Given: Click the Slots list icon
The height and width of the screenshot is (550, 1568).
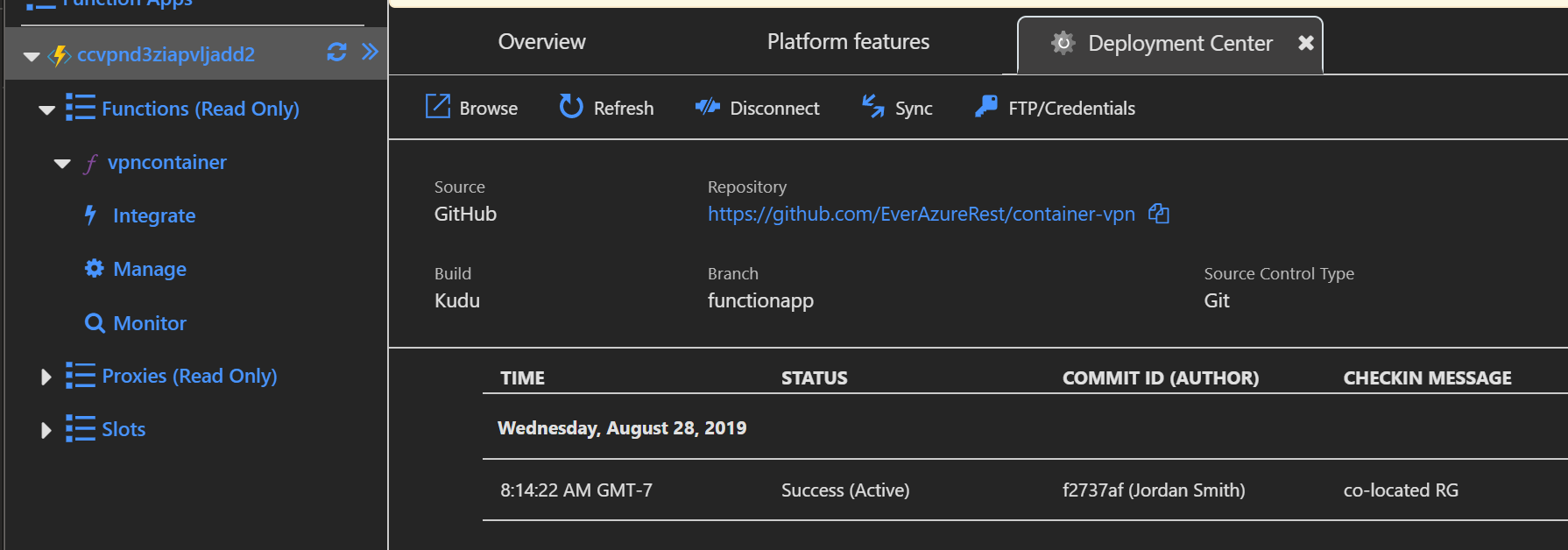Looking at the screenshot, I should tap(81, 428).
